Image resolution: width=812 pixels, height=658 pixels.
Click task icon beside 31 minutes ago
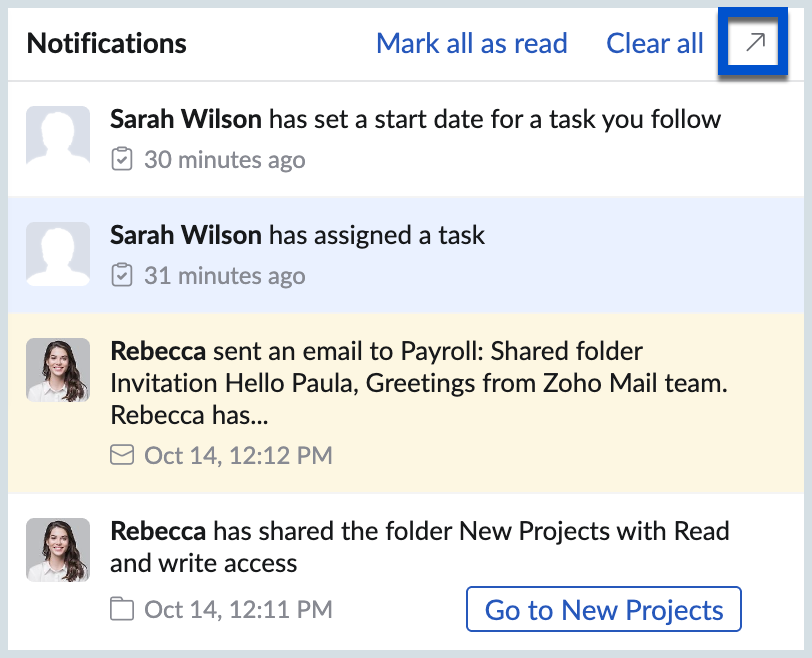click(122, 275)
